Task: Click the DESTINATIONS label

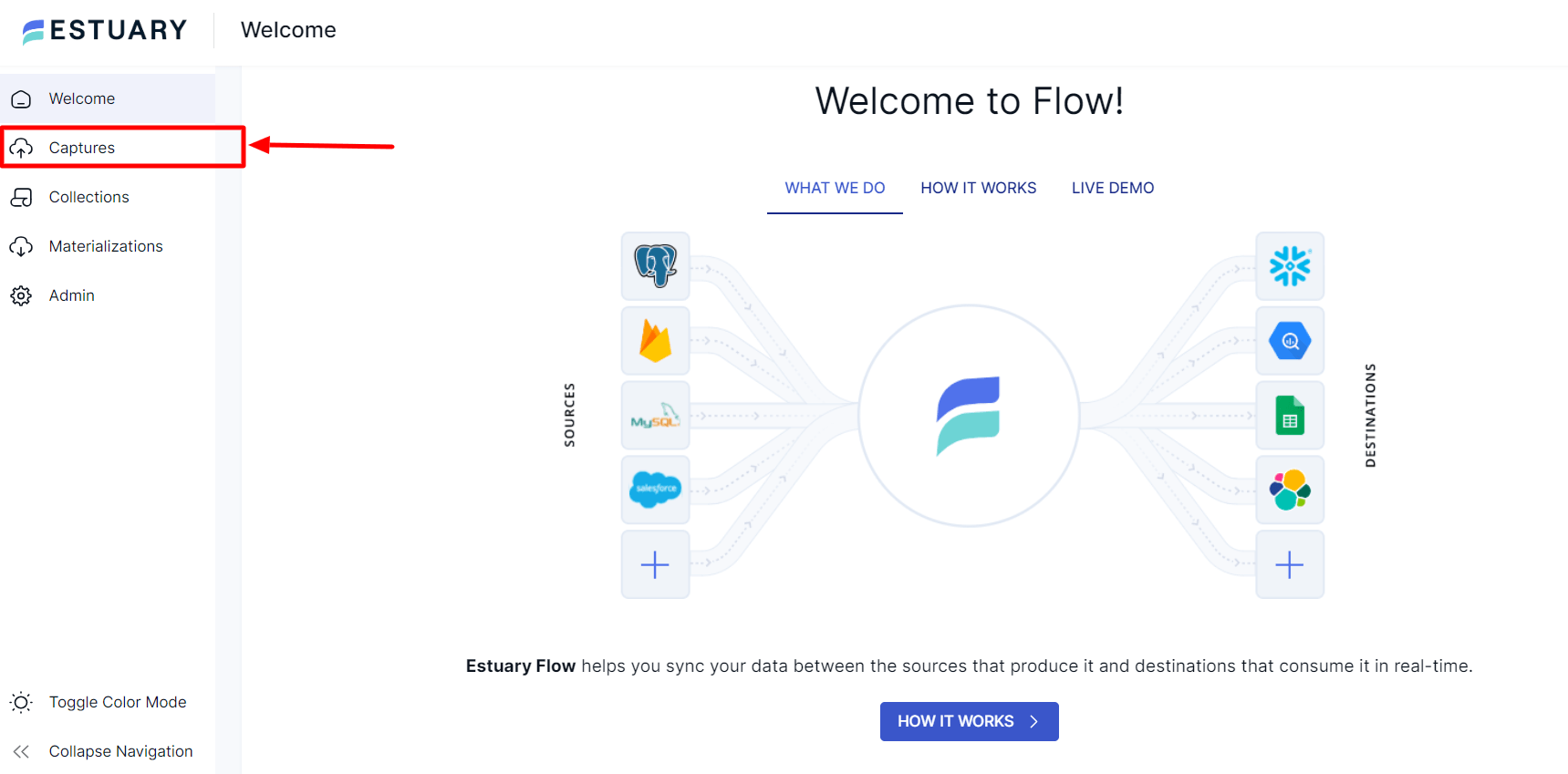Action: point(1370,416)
